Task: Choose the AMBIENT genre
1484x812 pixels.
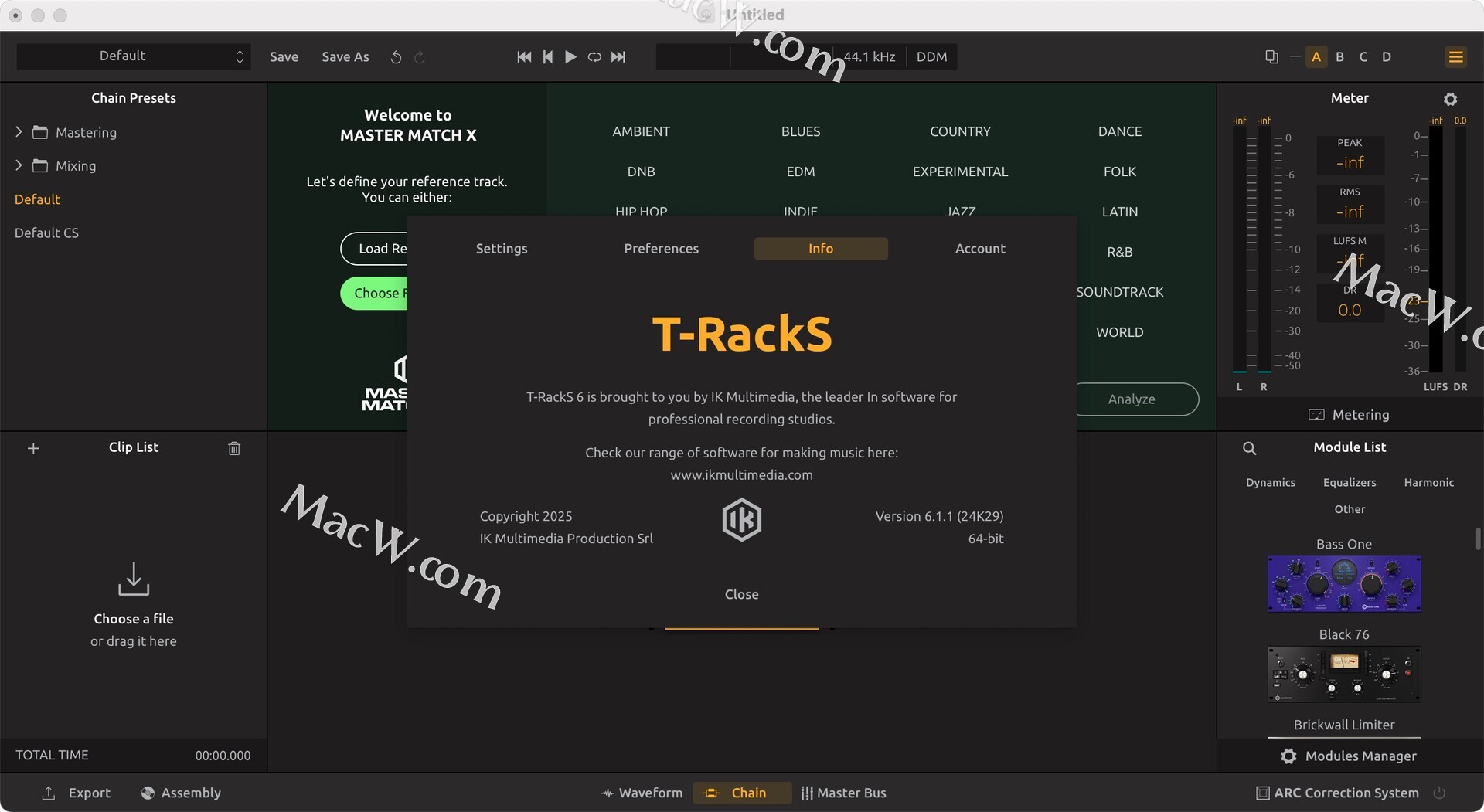Action: click(641, 131)
